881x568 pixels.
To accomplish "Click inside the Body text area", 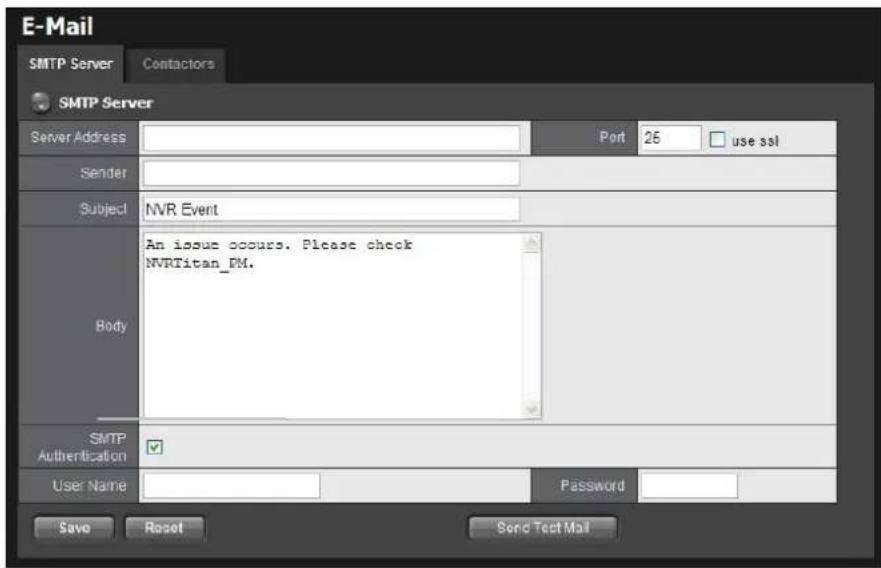I will click(x=333, y=326).
